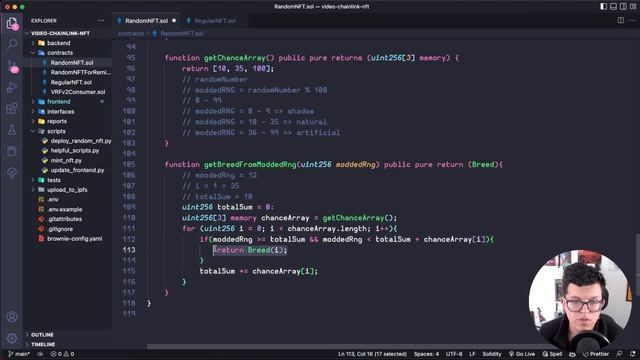Click the Explorer more actions ellipsis

(101, 20)
